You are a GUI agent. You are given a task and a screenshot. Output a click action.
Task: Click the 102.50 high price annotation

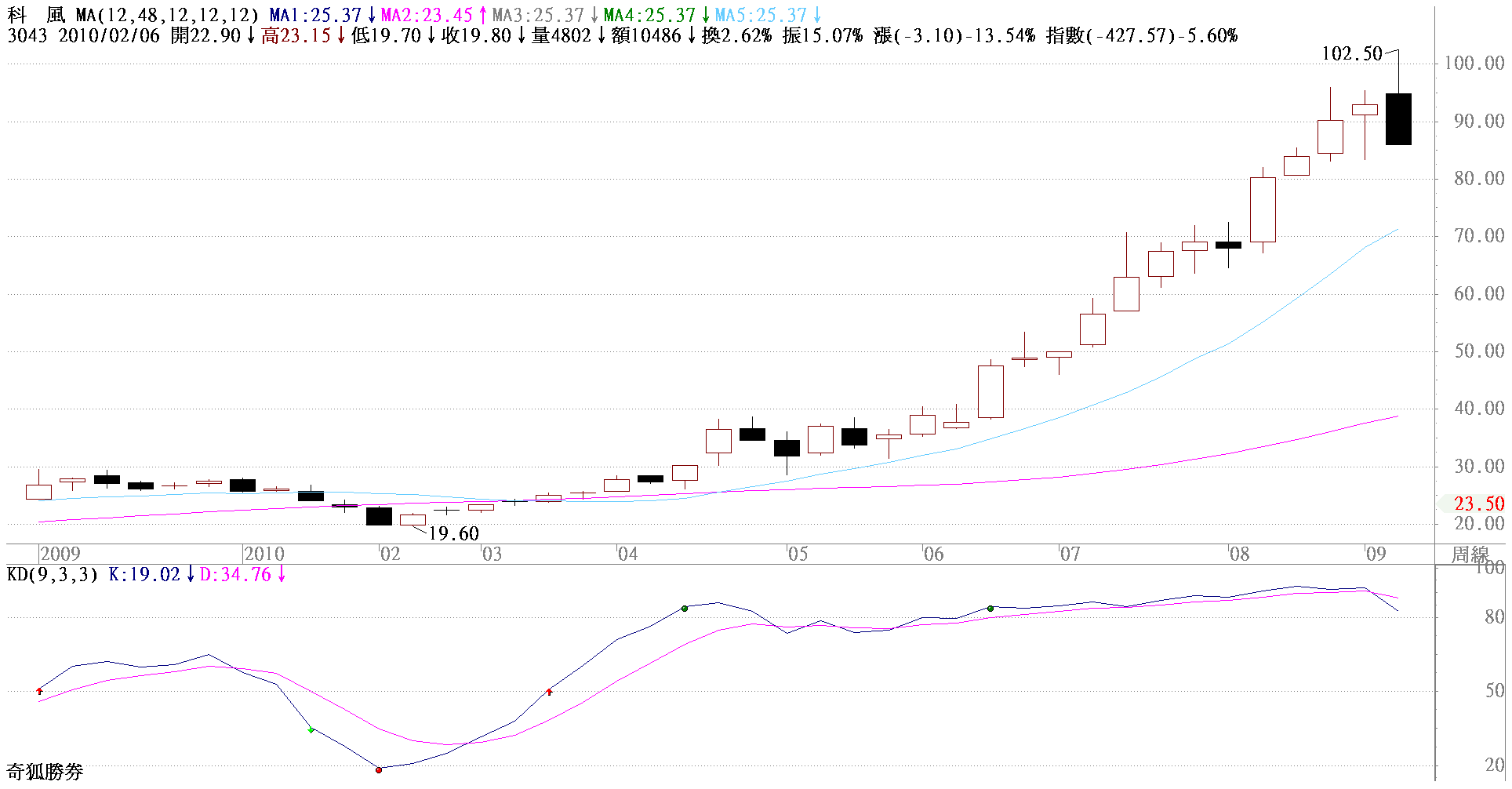coord(1351,54)
